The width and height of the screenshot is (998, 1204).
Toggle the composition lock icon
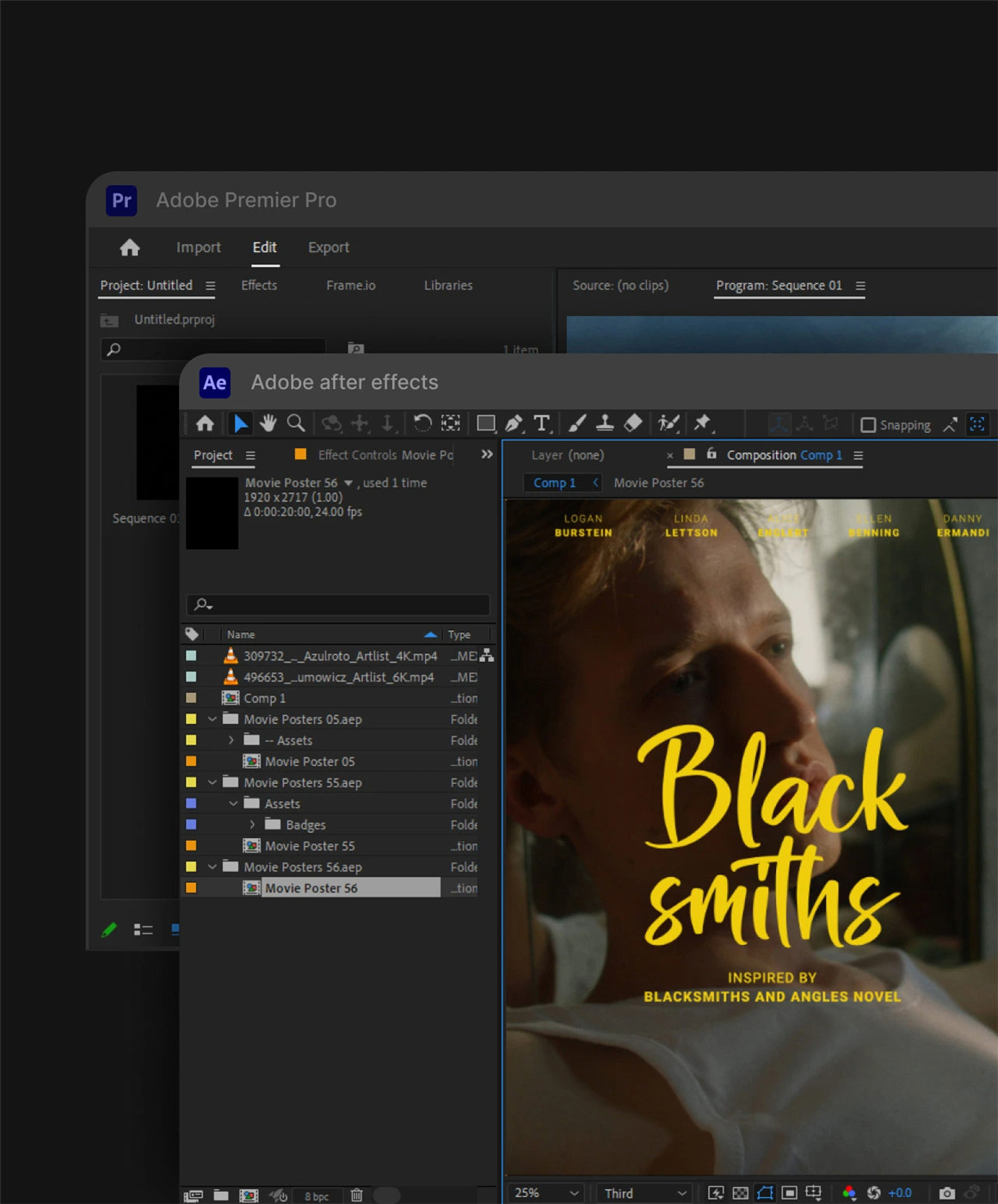click(712, 454)
